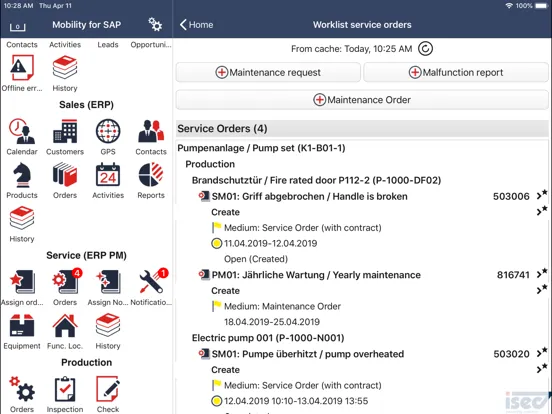Open Func. Loc. house icon

coord(65,325)
